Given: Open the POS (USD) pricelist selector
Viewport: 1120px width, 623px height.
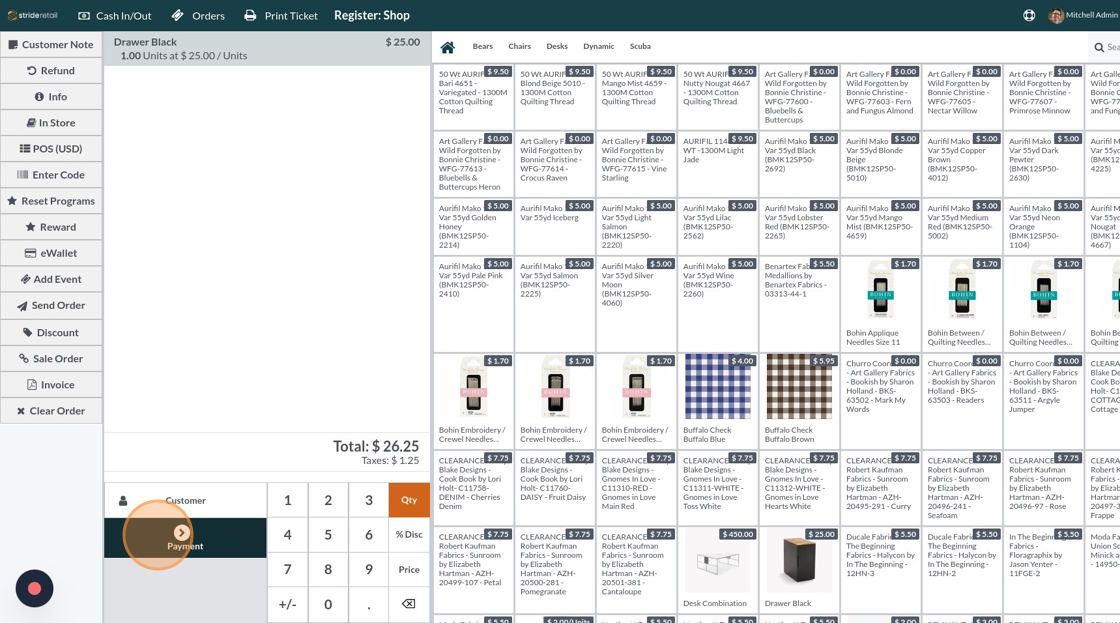Looking at the screenshot, I should [x=51, y=149].
